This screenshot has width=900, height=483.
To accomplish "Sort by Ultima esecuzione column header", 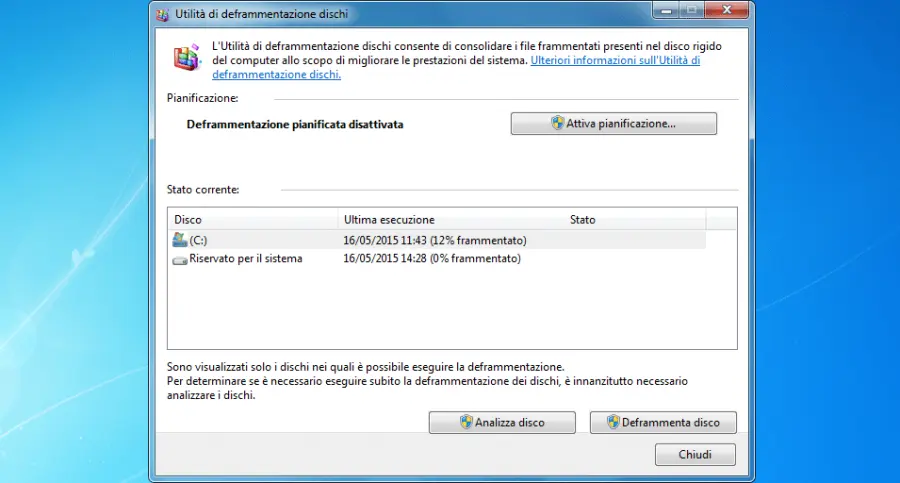I will point(451,219).
